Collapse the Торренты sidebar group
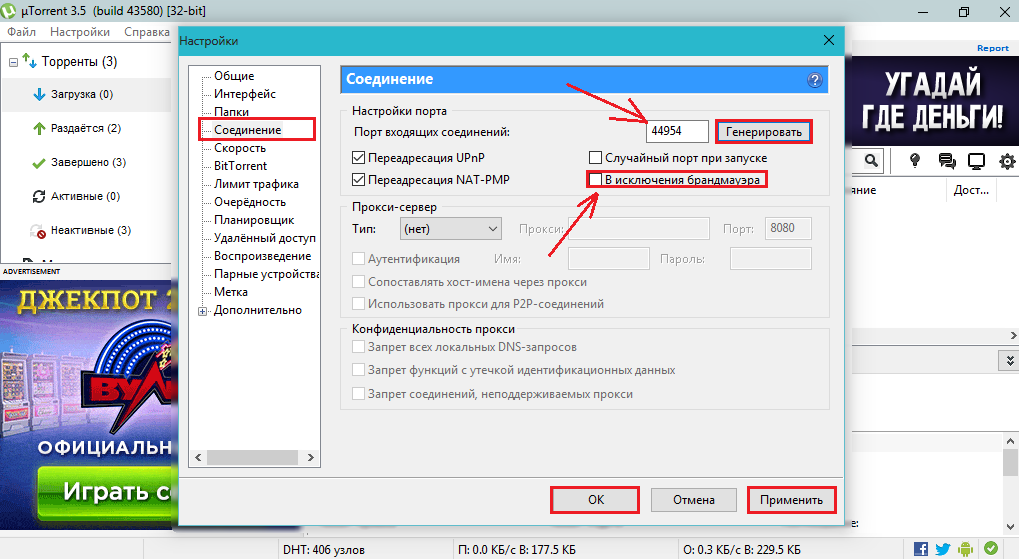Image resolution: width=1019 pixels, height=559 pixels. (x=13, y=62)
